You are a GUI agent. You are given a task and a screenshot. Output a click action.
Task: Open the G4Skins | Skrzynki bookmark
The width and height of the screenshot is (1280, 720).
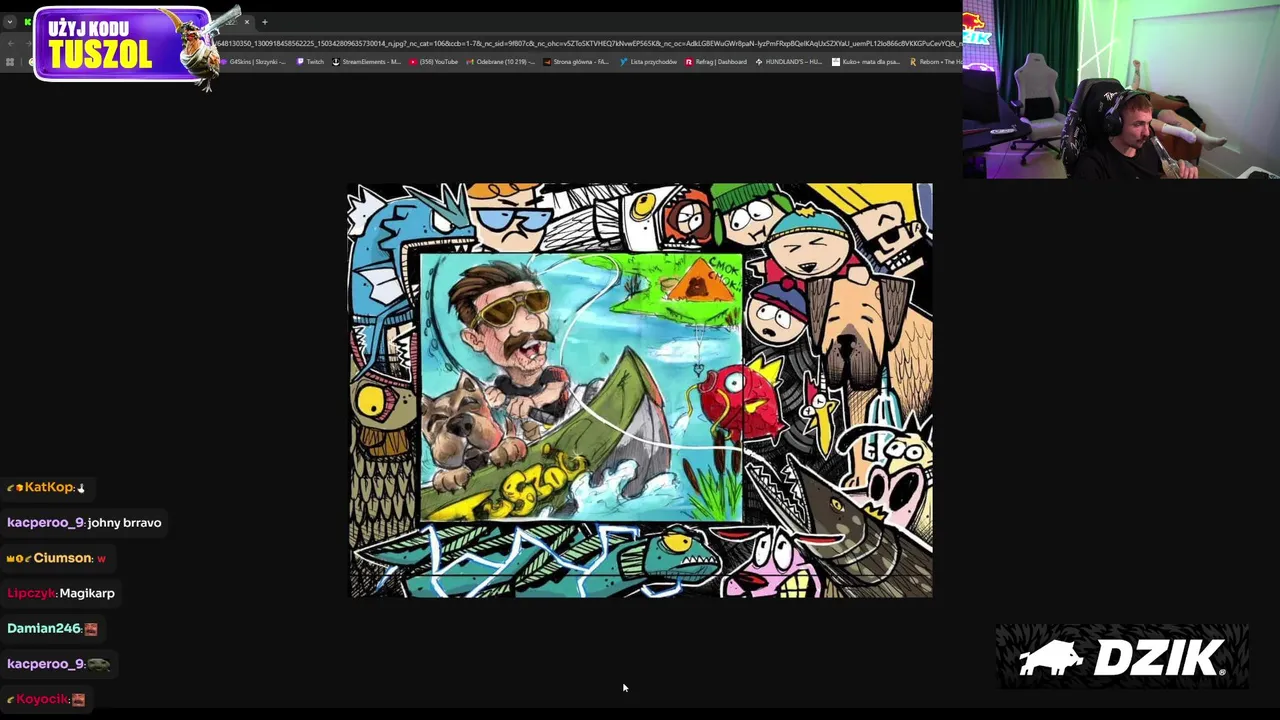coord(252,62)
